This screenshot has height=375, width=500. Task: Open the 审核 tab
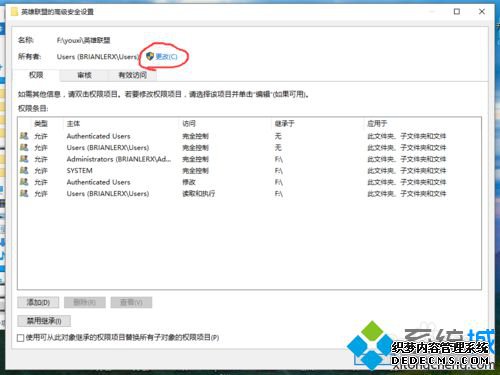pos(84,75)
